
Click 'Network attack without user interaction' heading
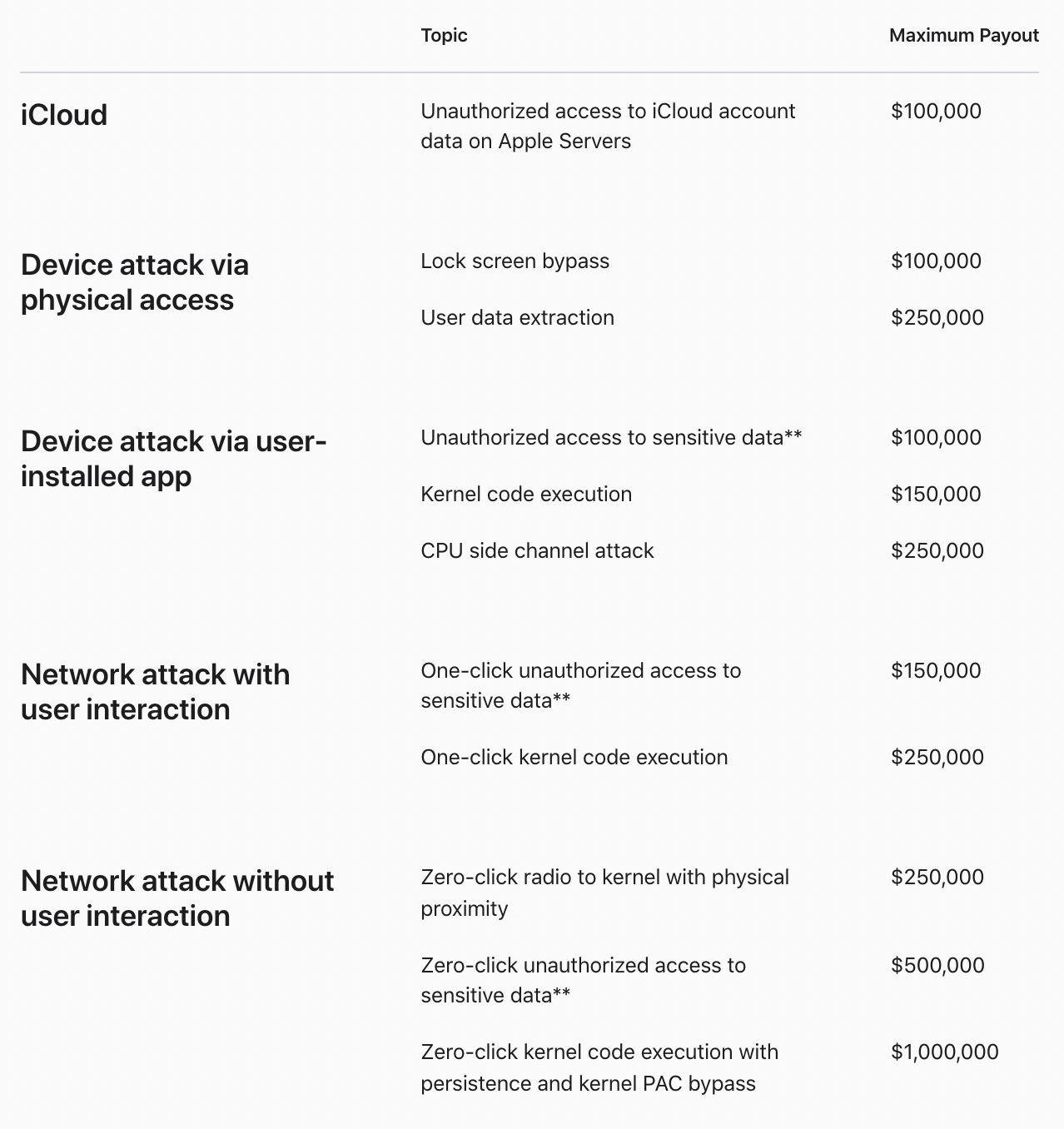tap(177, 898)
